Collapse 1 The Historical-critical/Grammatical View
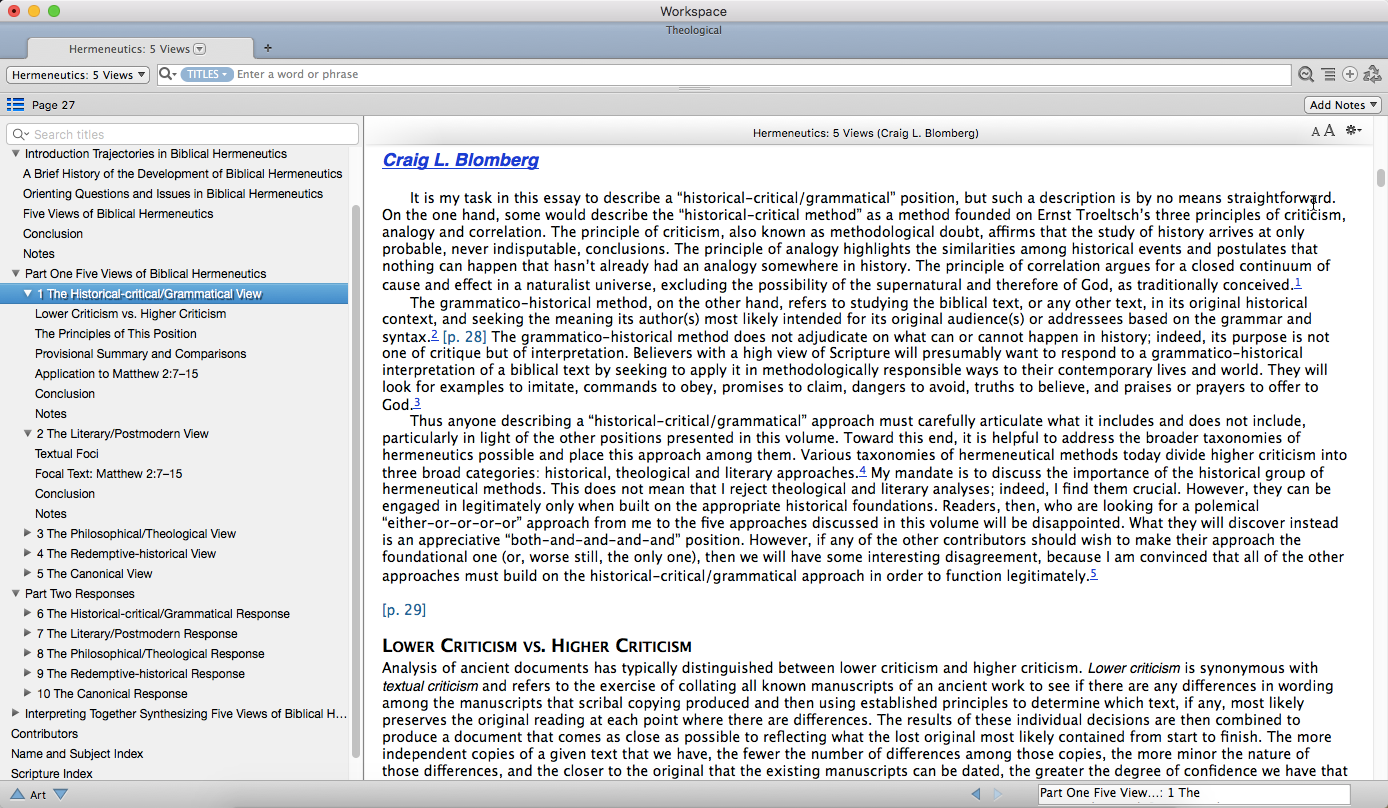Image resolution: width=1388 pixels, height=808 pixels. coord(28,294)
